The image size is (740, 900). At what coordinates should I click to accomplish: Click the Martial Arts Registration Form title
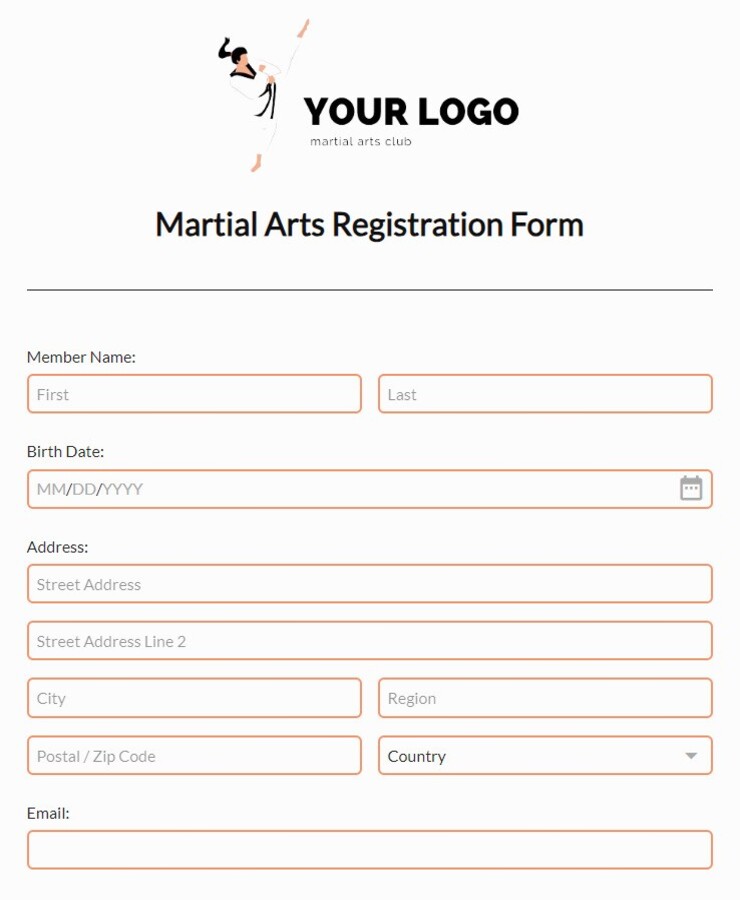pyautogui.click(x=369, y=224)
